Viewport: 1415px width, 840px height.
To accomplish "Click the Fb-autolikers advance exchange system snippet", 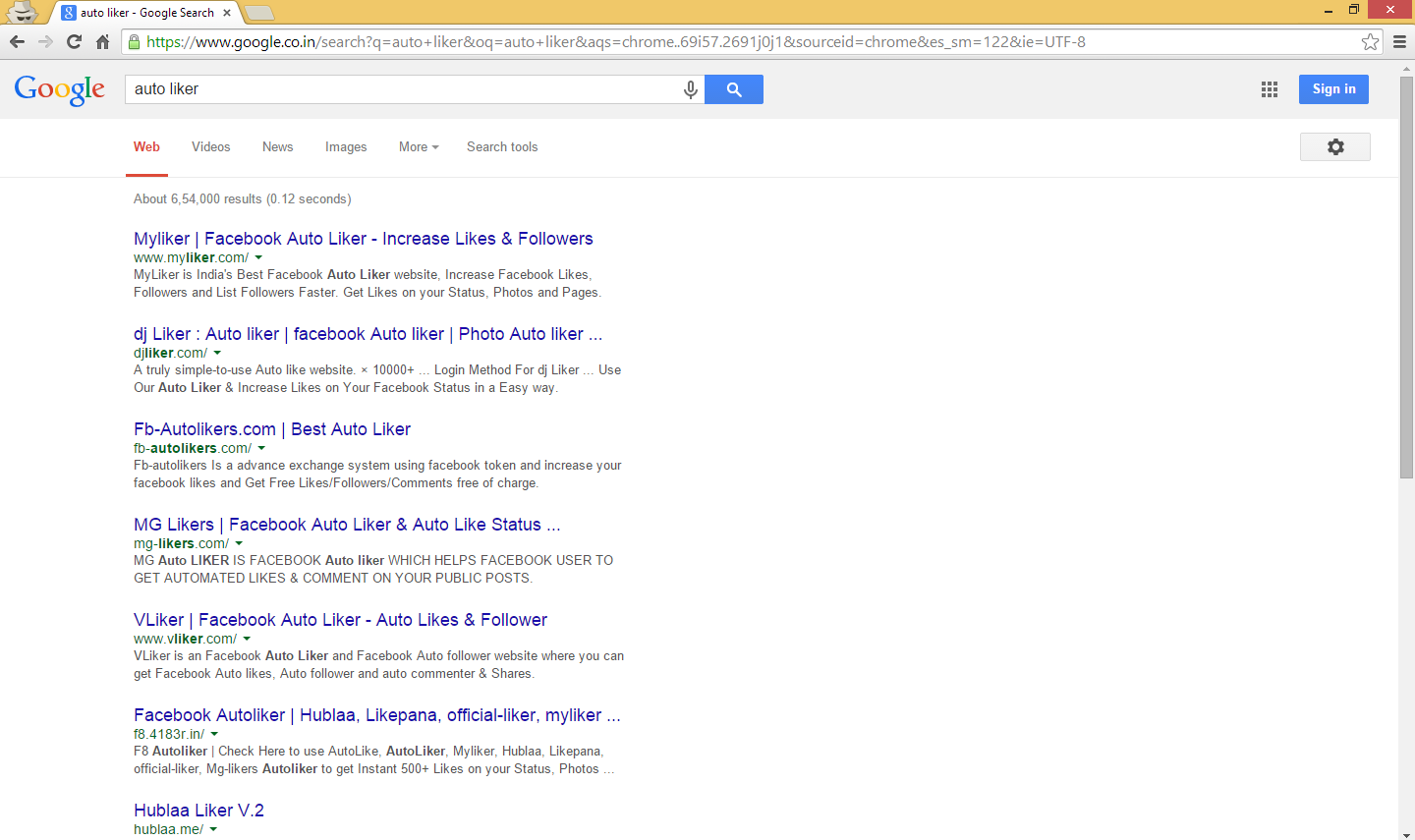I will click(377, 475).
